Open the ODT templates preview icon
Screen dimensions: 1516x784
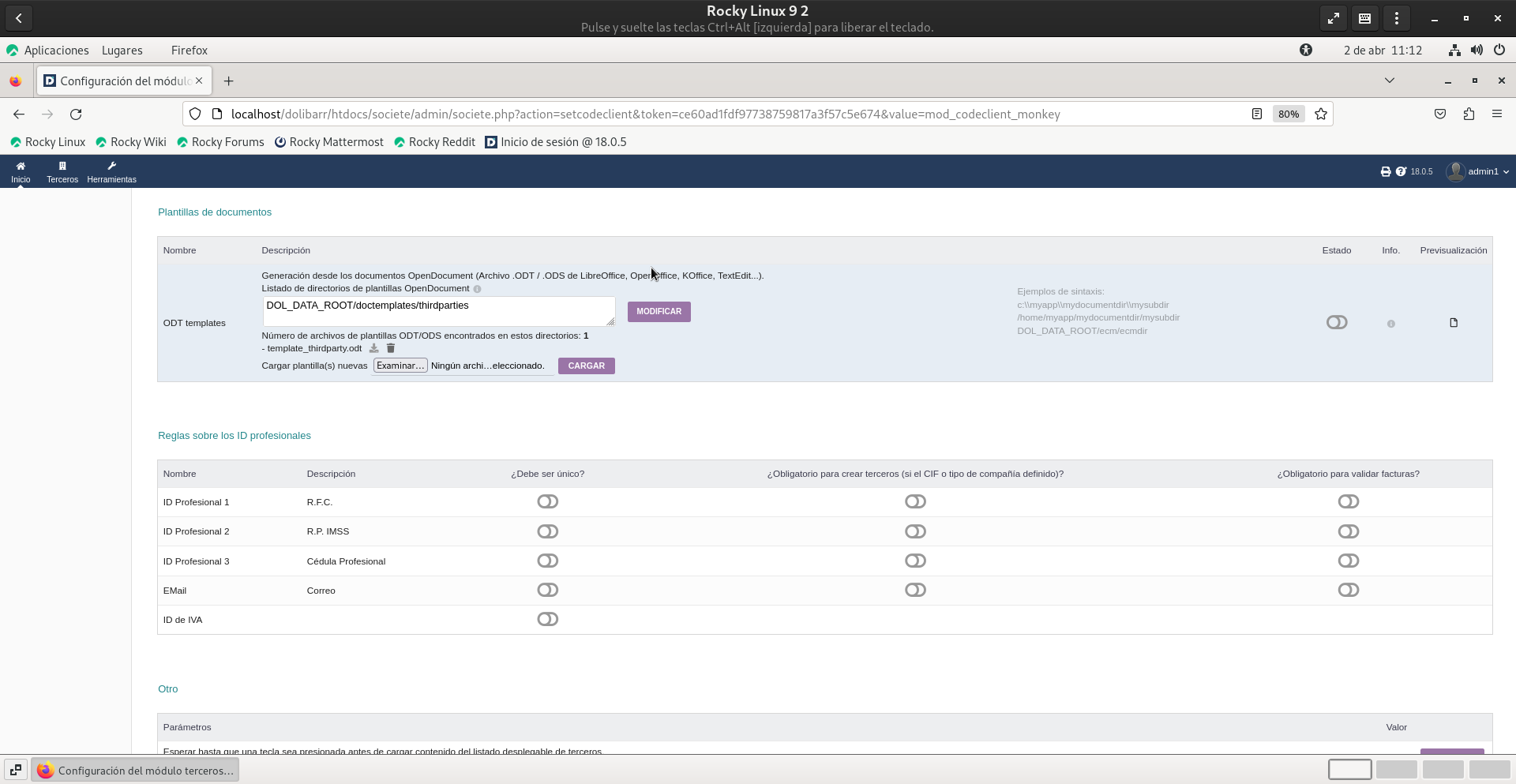click(x=1454, y=323)
